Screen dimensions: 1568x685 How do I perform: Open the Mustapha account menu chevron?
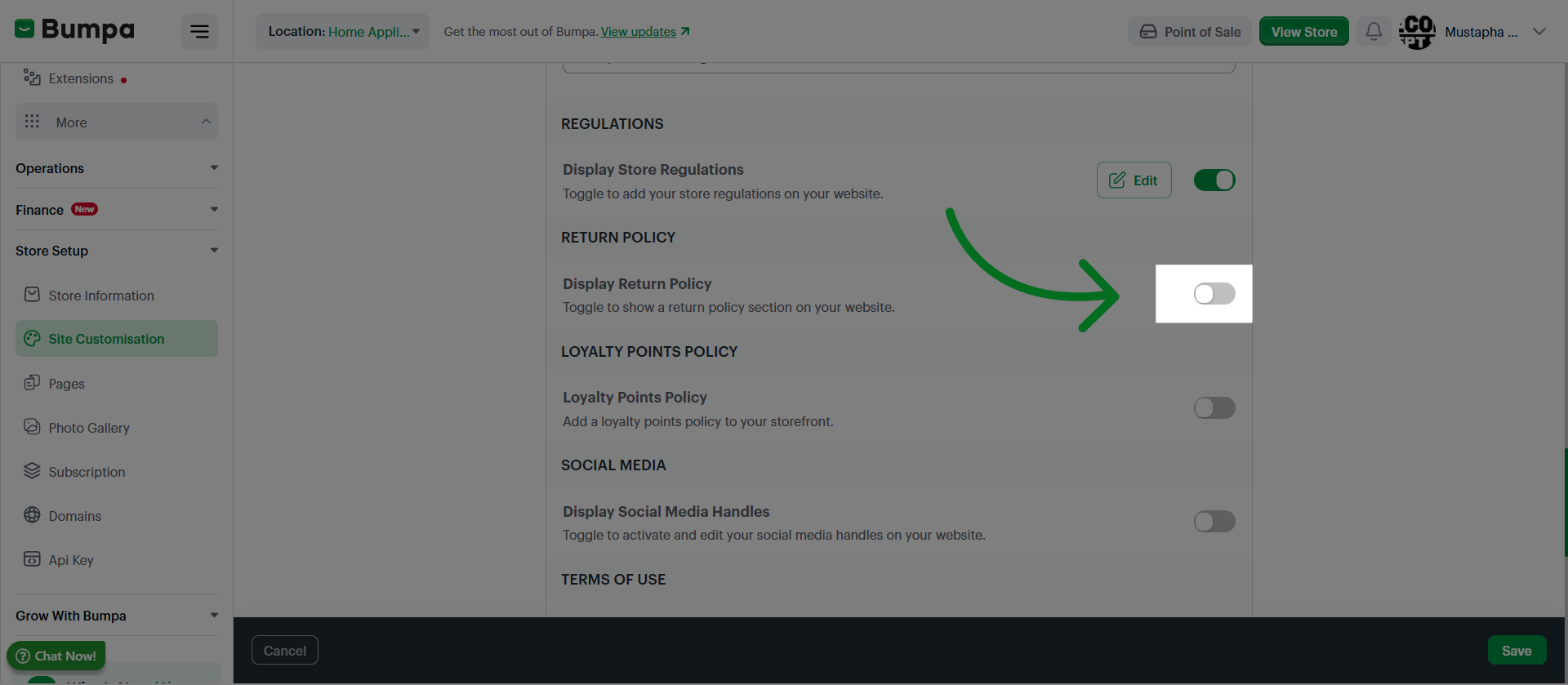[x=1539, y=32]
